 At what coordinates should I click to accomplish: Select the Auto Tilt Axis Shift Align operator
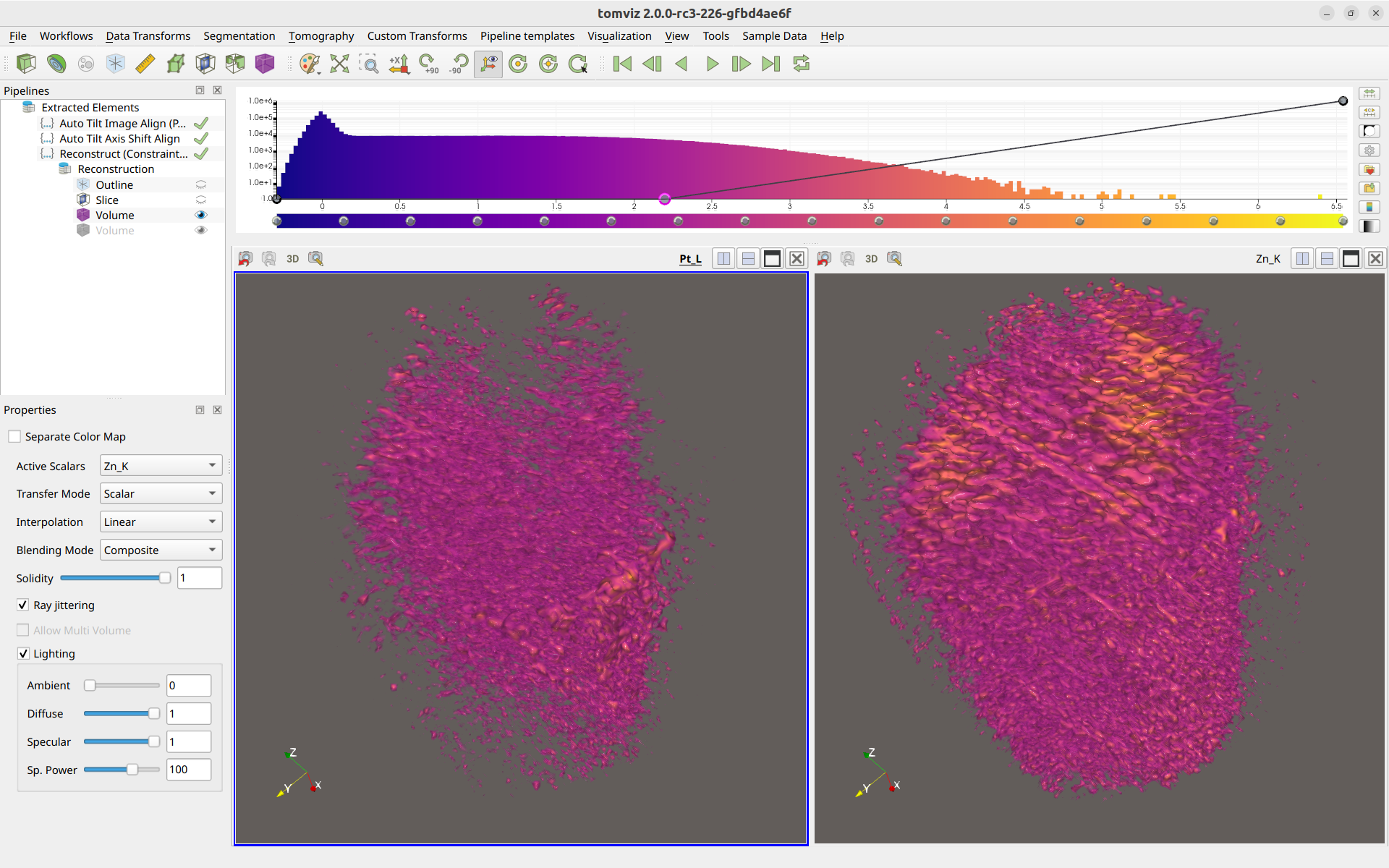coord(119,138)
